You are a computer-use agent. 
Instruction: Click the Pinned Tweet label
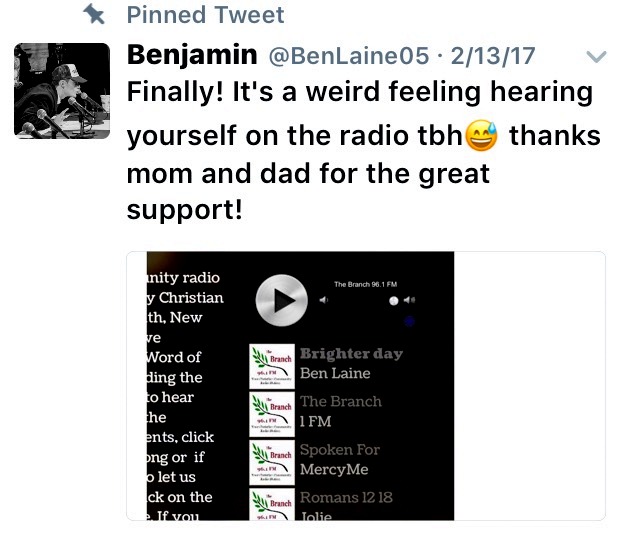206,14
